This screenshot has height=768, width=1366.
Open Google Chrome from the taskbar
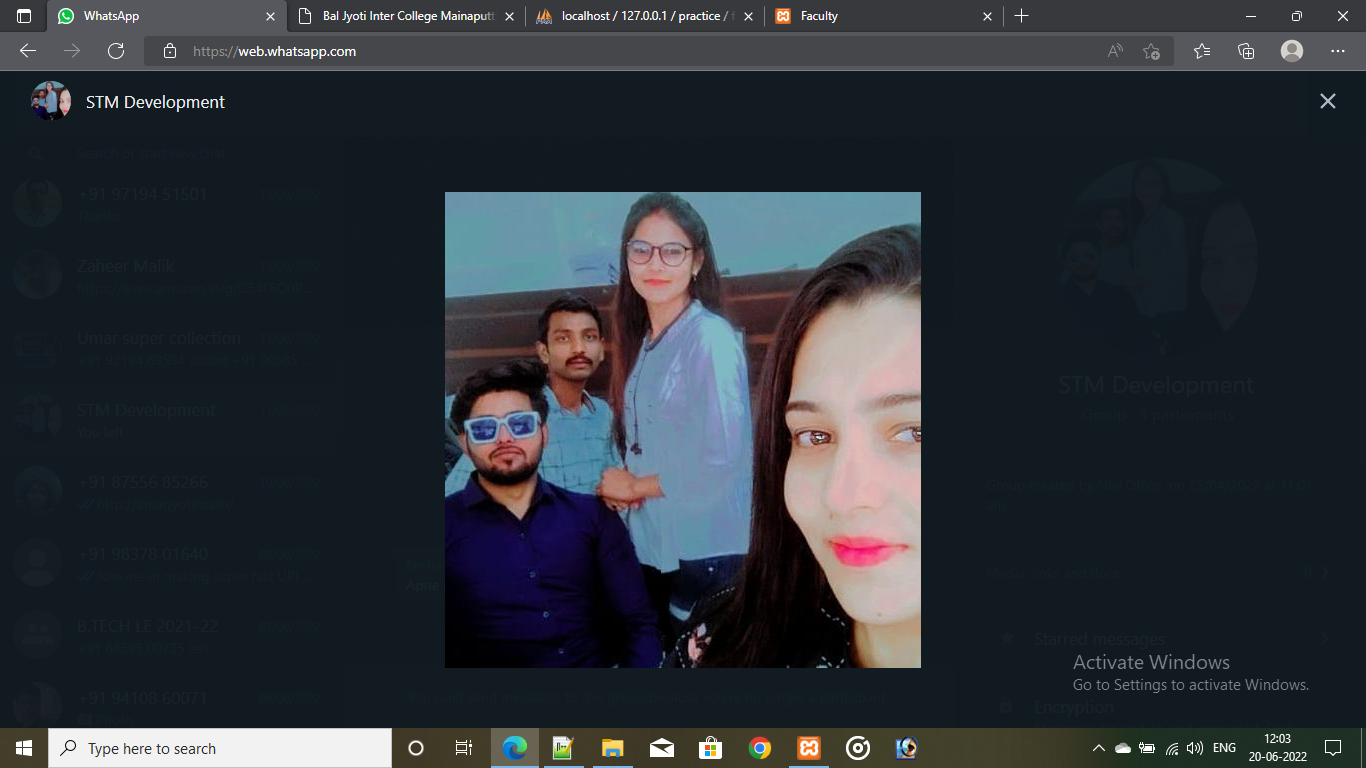point(760,748)
